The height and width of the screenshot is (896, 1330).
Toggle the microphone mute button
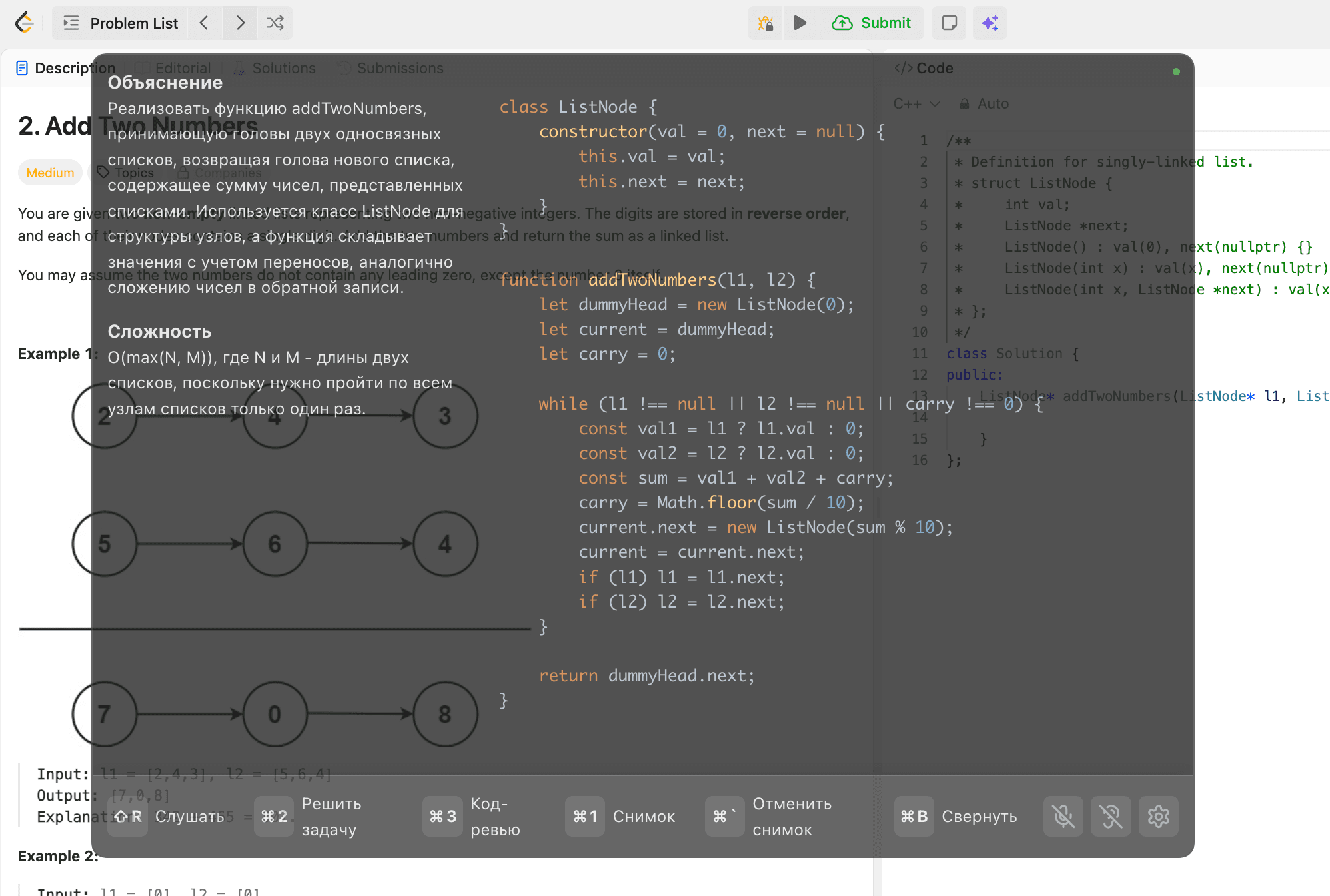coord(1063,816)
